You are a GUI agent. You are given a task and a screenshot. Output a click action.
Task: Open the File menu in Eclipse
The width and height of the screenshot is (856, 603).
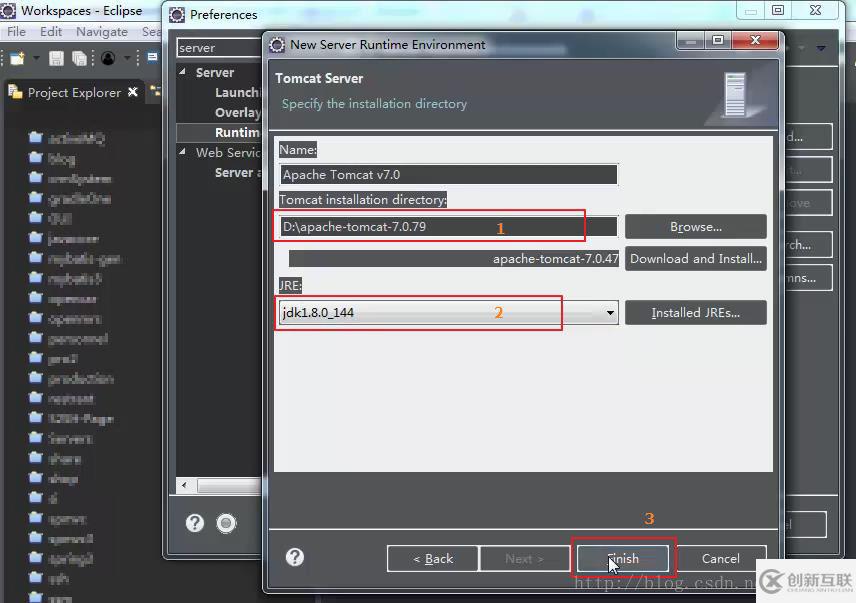click(16, 32)
